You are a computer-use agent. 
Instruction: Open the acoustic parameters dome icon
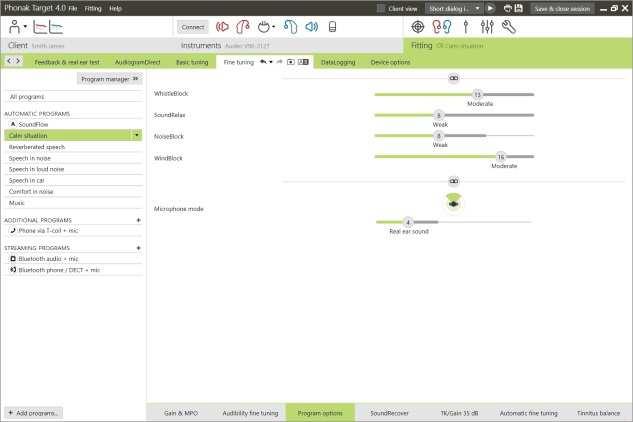click(264, 27)
